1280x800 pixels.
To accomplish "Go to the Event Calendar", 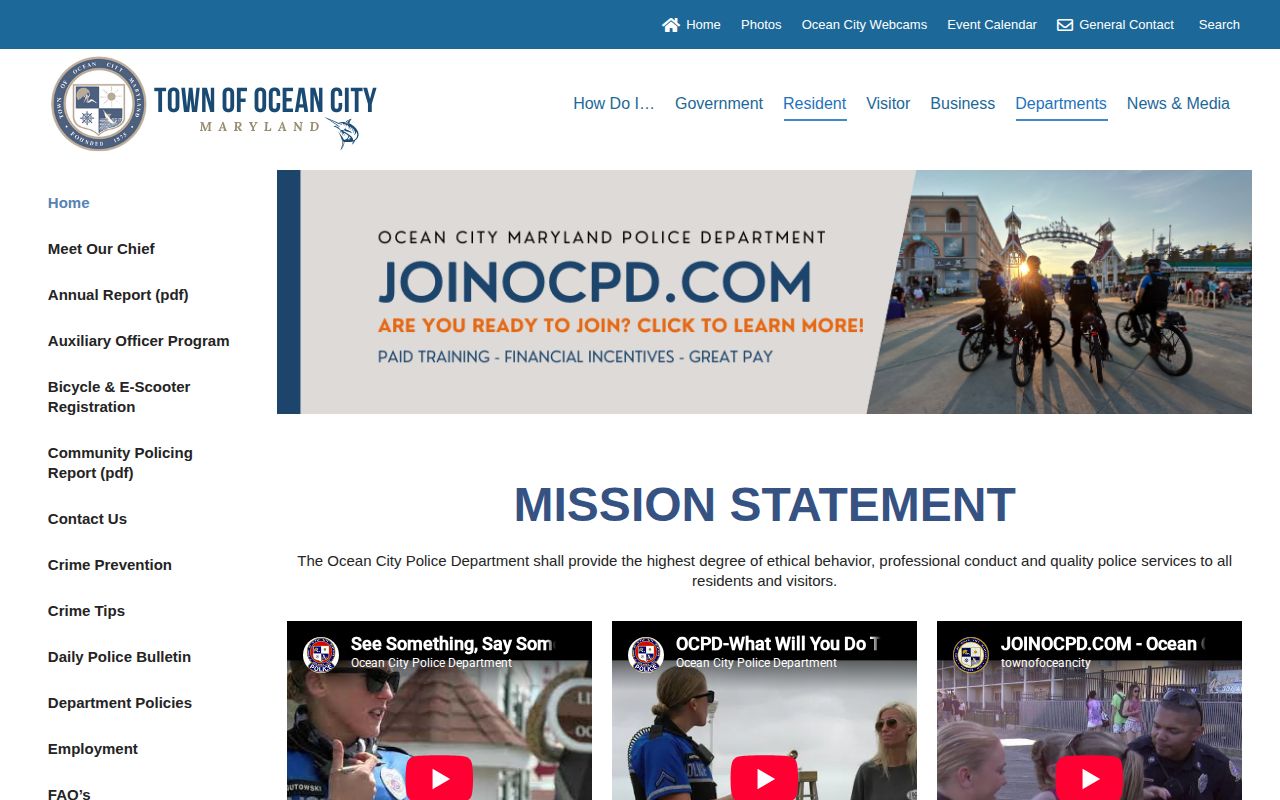I will click(992, 25).
